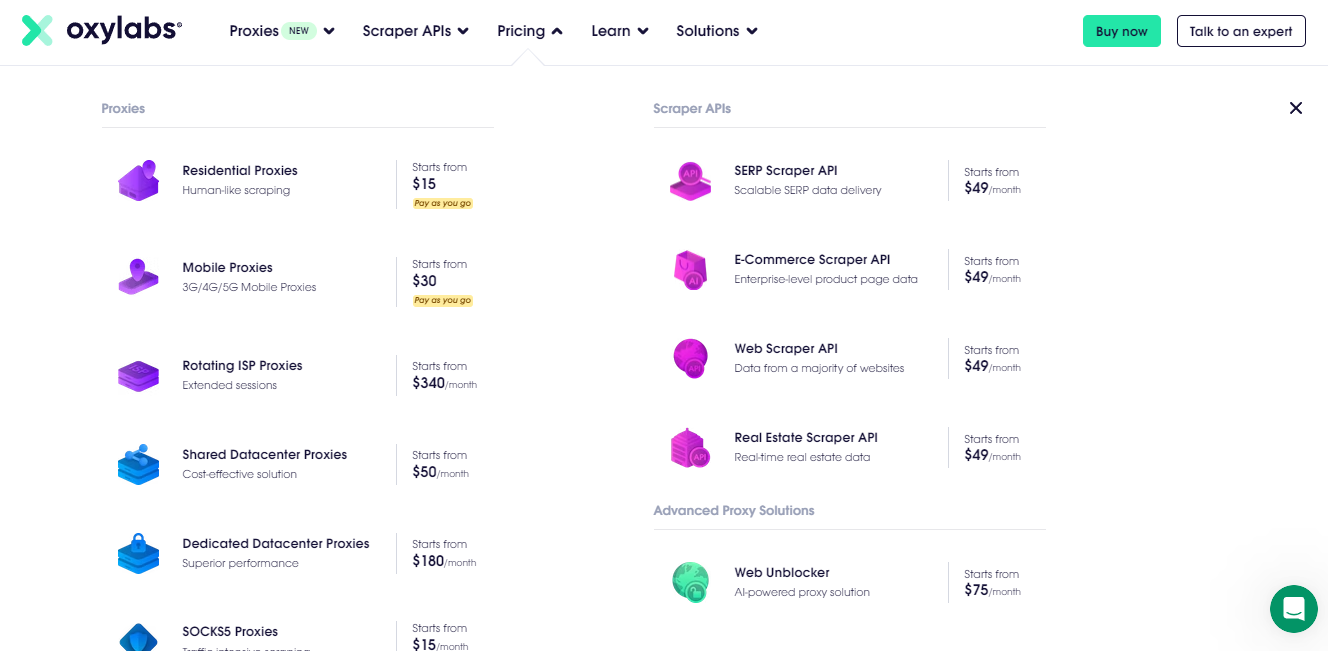Screen dimensions: 1328x651
Task: Open Dedicated Datacenter Proxies link
Action: [276, 544]
